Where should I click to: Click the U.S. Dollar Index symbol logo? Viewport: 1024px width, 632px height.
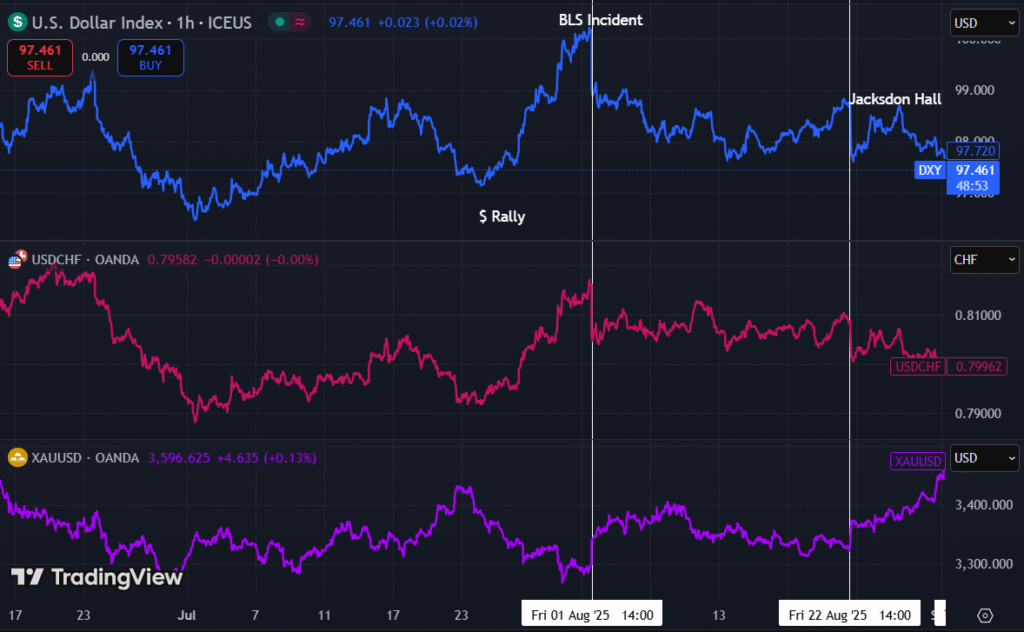tap(18, 22)
